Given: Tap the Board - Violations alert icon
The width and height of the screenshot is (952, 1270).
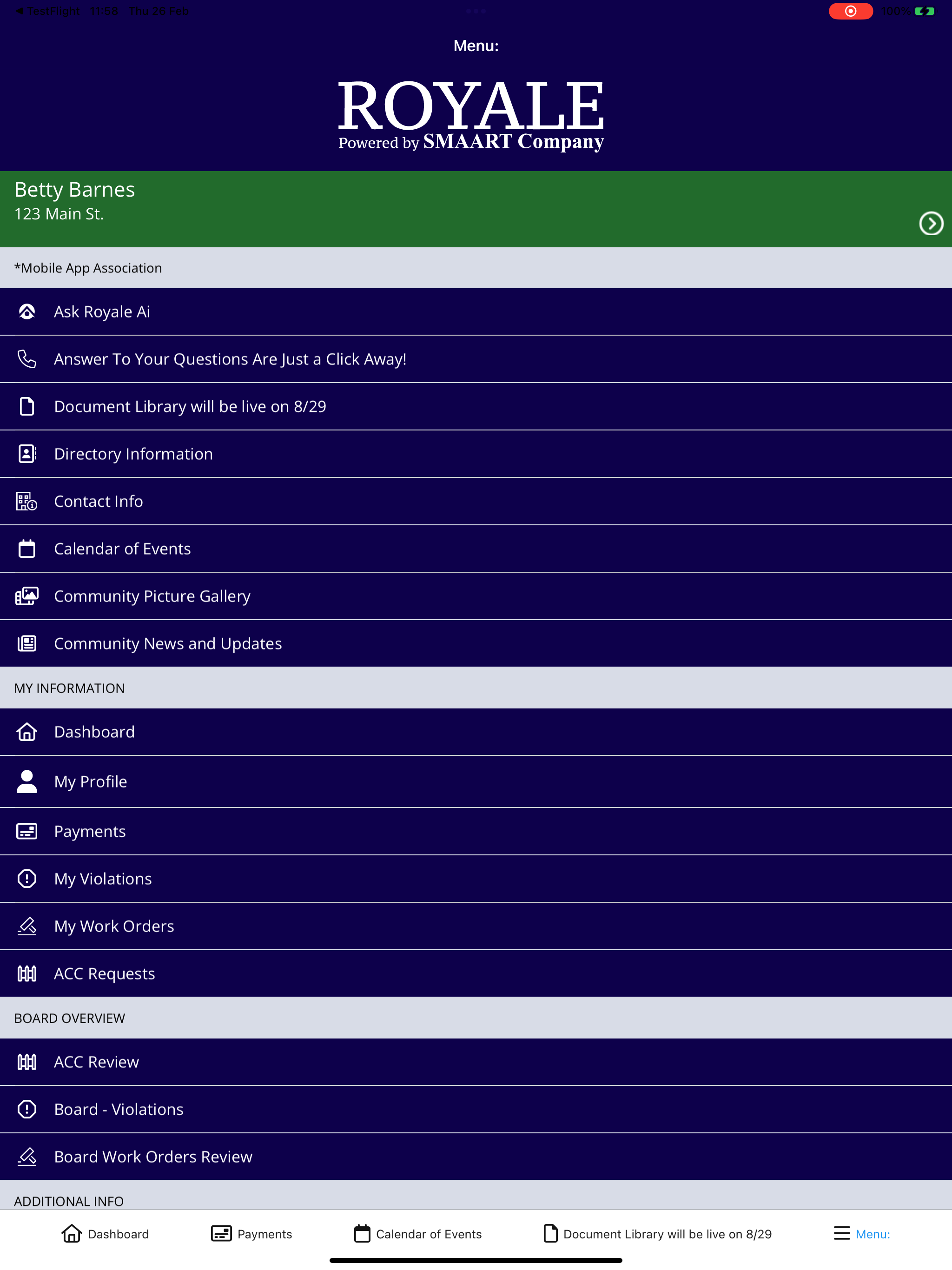Looking at the screenshot, I should (27, 1109).
